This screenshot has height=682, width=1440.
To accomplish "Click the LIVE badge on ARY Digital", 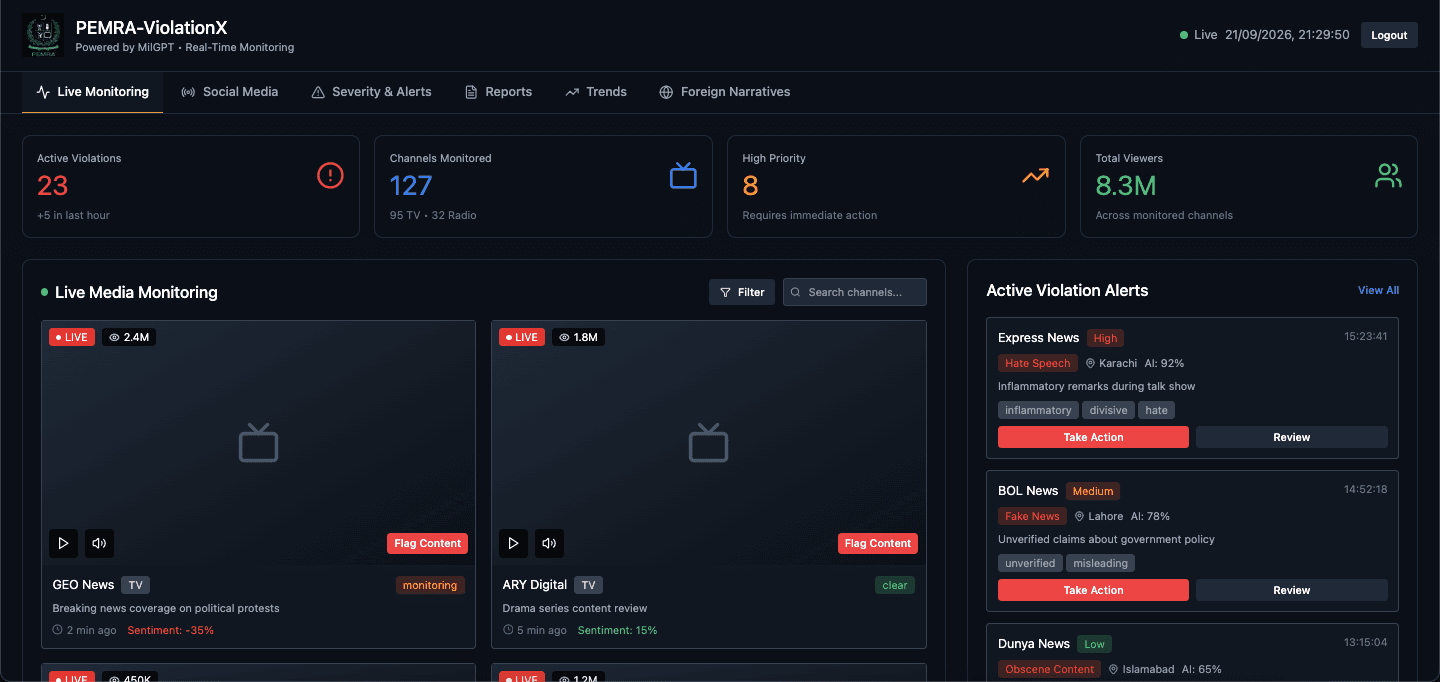I will [522, 337].
